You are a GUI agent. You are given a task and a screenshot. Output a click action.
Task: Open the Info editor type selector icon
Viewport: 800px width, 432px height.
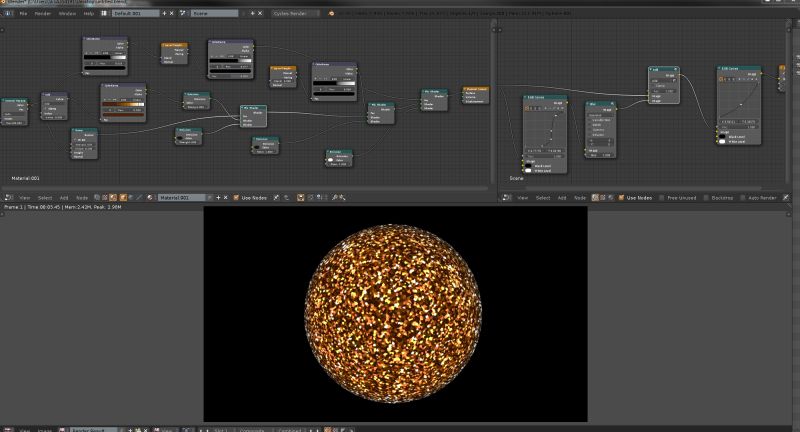[9, 13]
